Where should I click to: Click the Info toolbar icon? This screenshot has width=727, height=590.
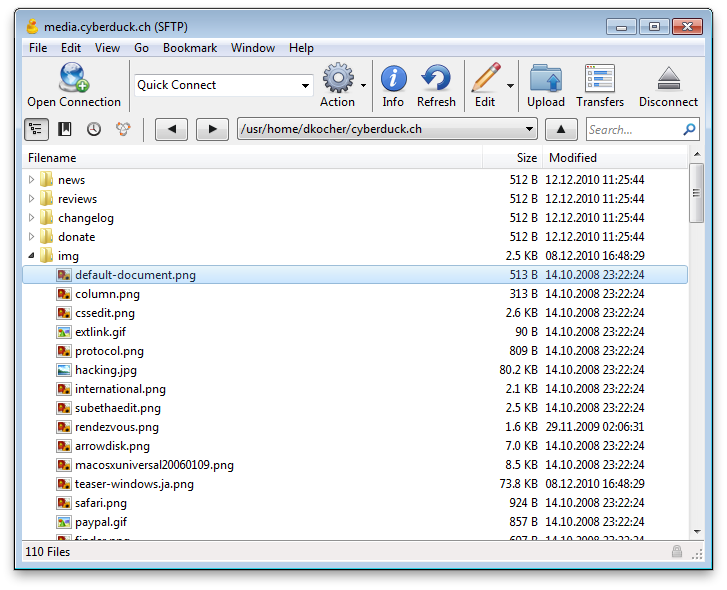pyautogui.click(x=393, y=79)
